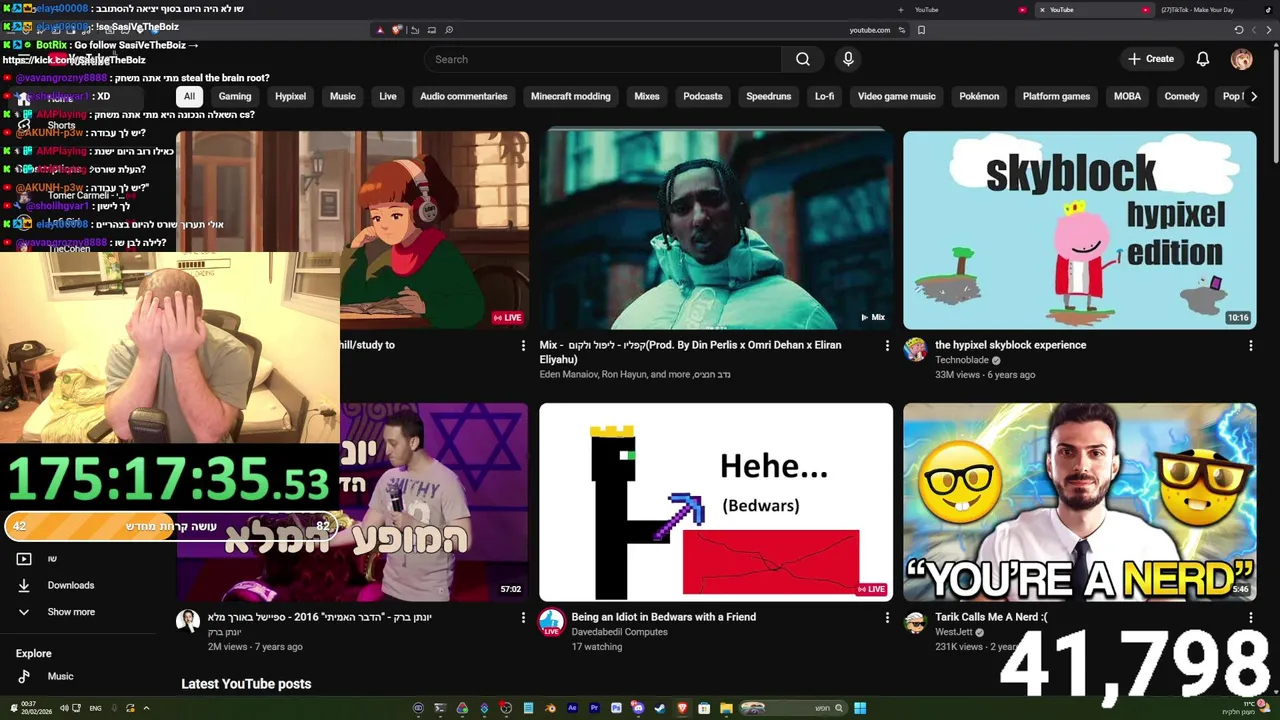
Task: Focus the YouTube Search field
Action: click(x=603, y=59)
